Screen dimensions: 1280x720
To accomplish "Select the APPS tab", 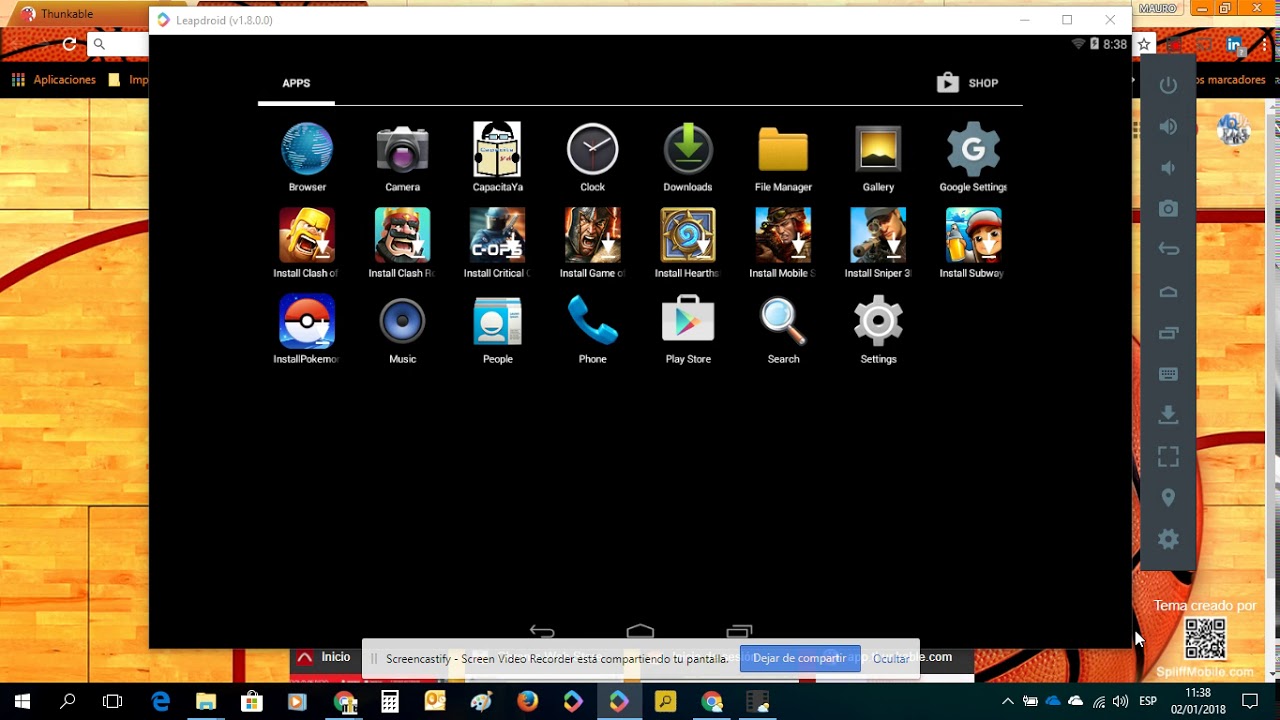I will click(x=296, y=83).
